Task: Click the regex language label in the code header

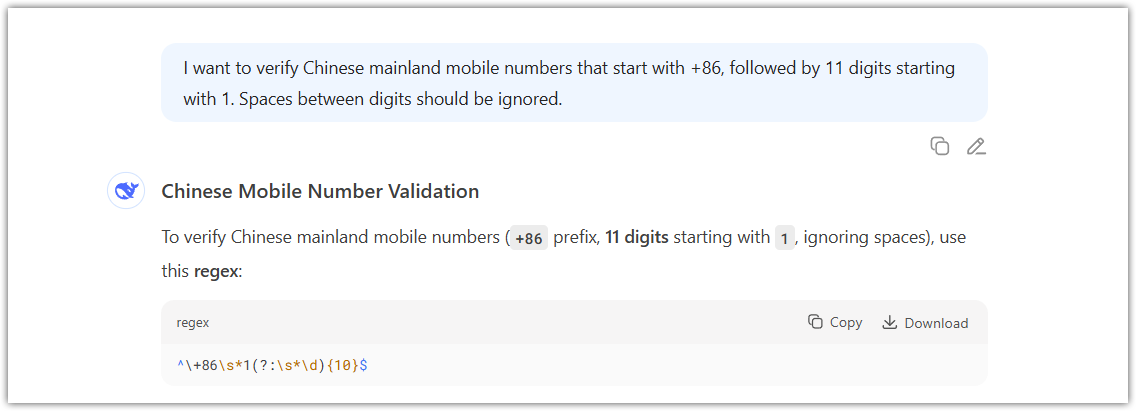Action: 193,323
